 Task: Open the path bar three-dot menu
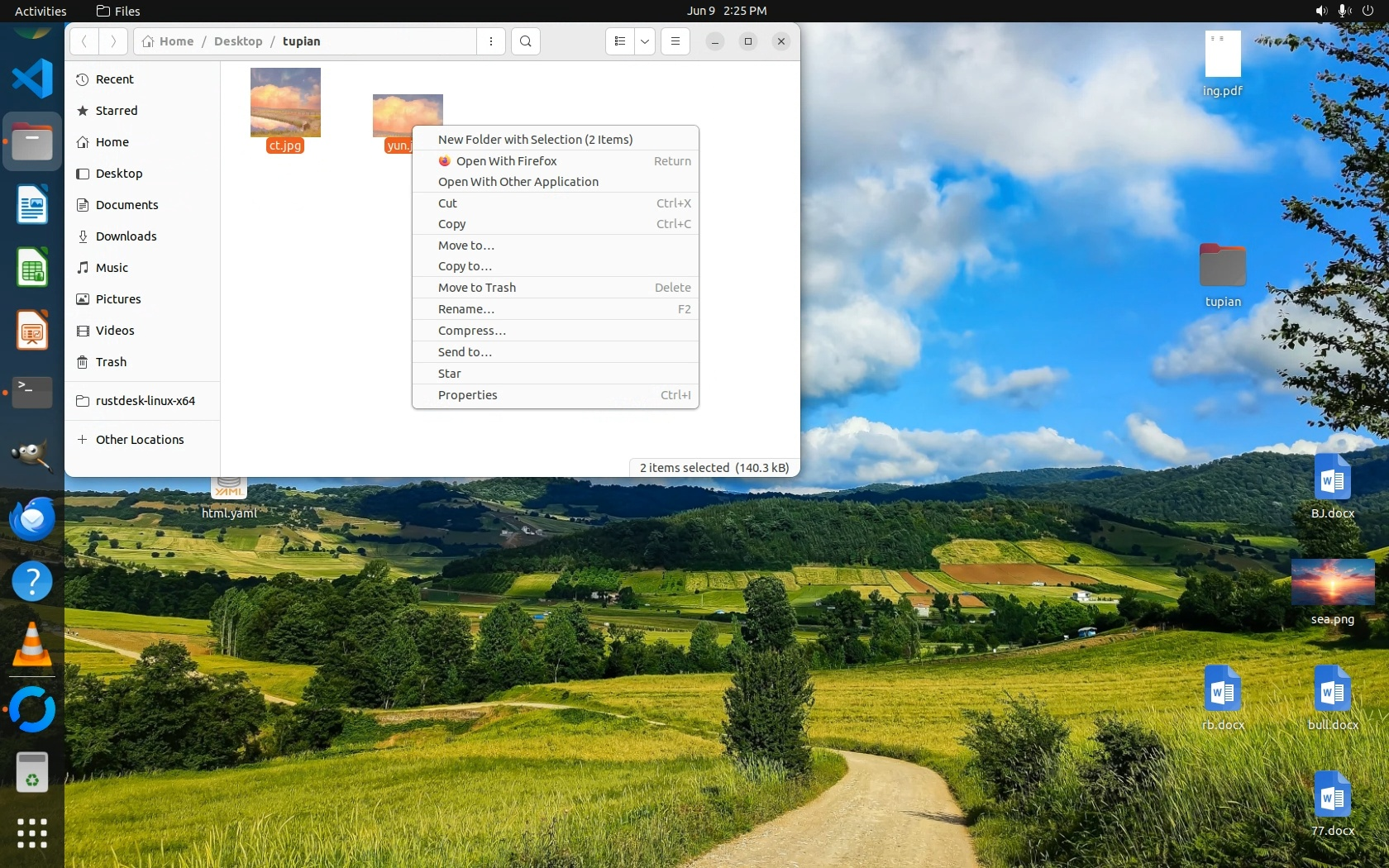pyautogui.click(x=491, y=41)
